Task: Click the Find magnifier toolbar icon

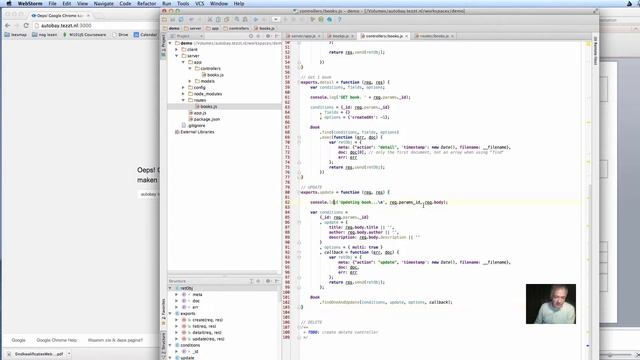Action: 237,20
